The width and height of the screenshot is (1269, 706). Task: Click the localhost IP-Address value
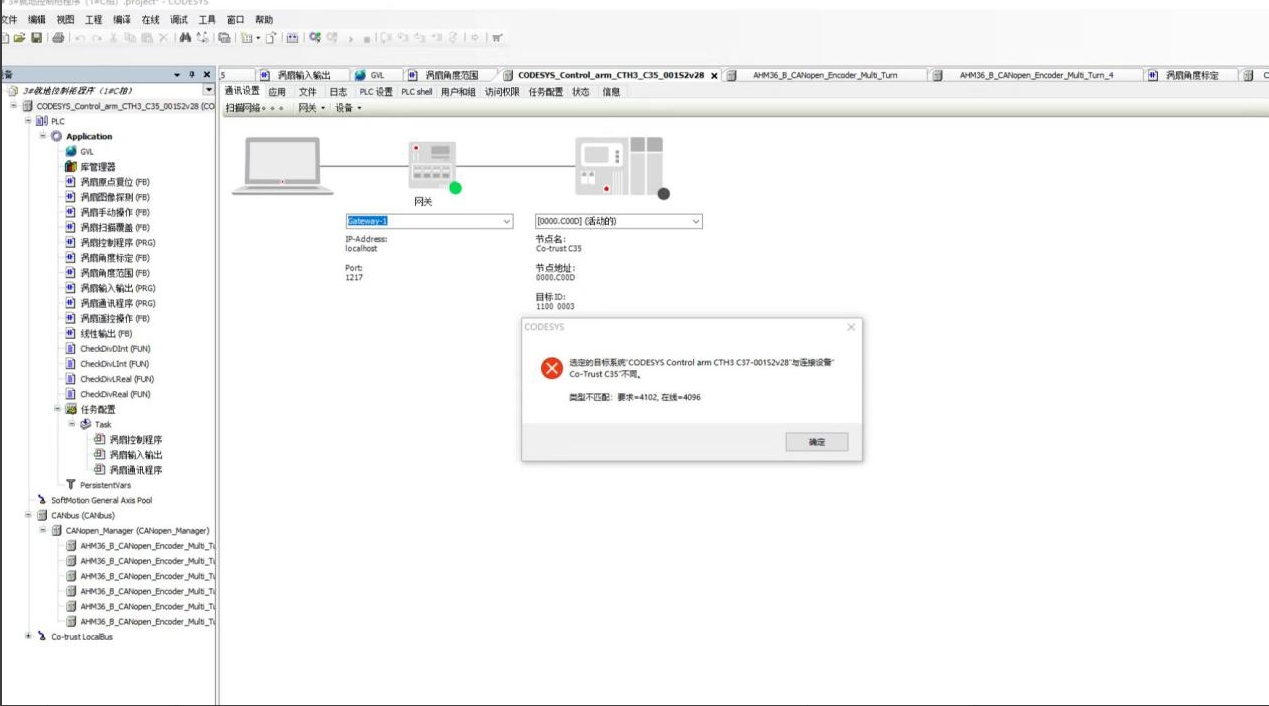[x=361, y=248]
